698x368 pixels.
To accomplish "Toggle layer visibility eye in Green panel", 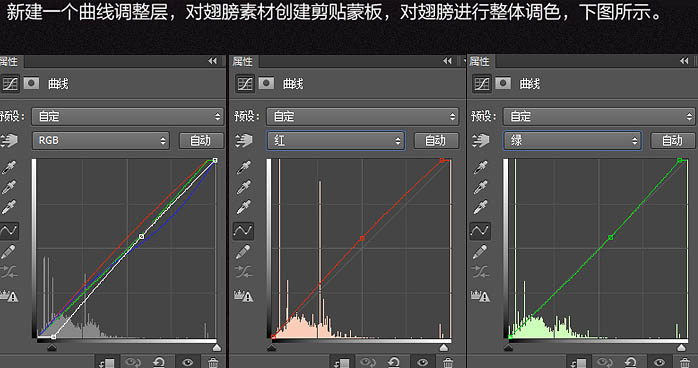I will coord(659,363).
